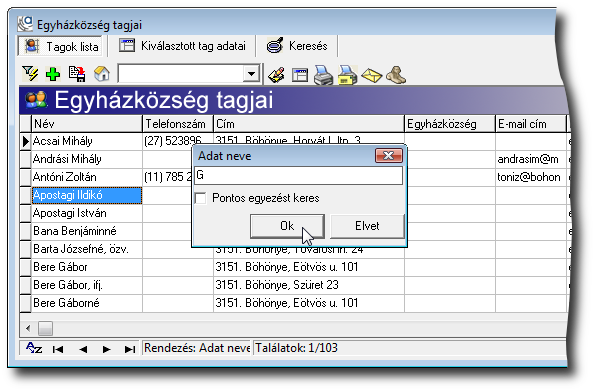Screen dimensions: 606x391
Task: Click the Adat neve text input field
Action: point(298,175)
